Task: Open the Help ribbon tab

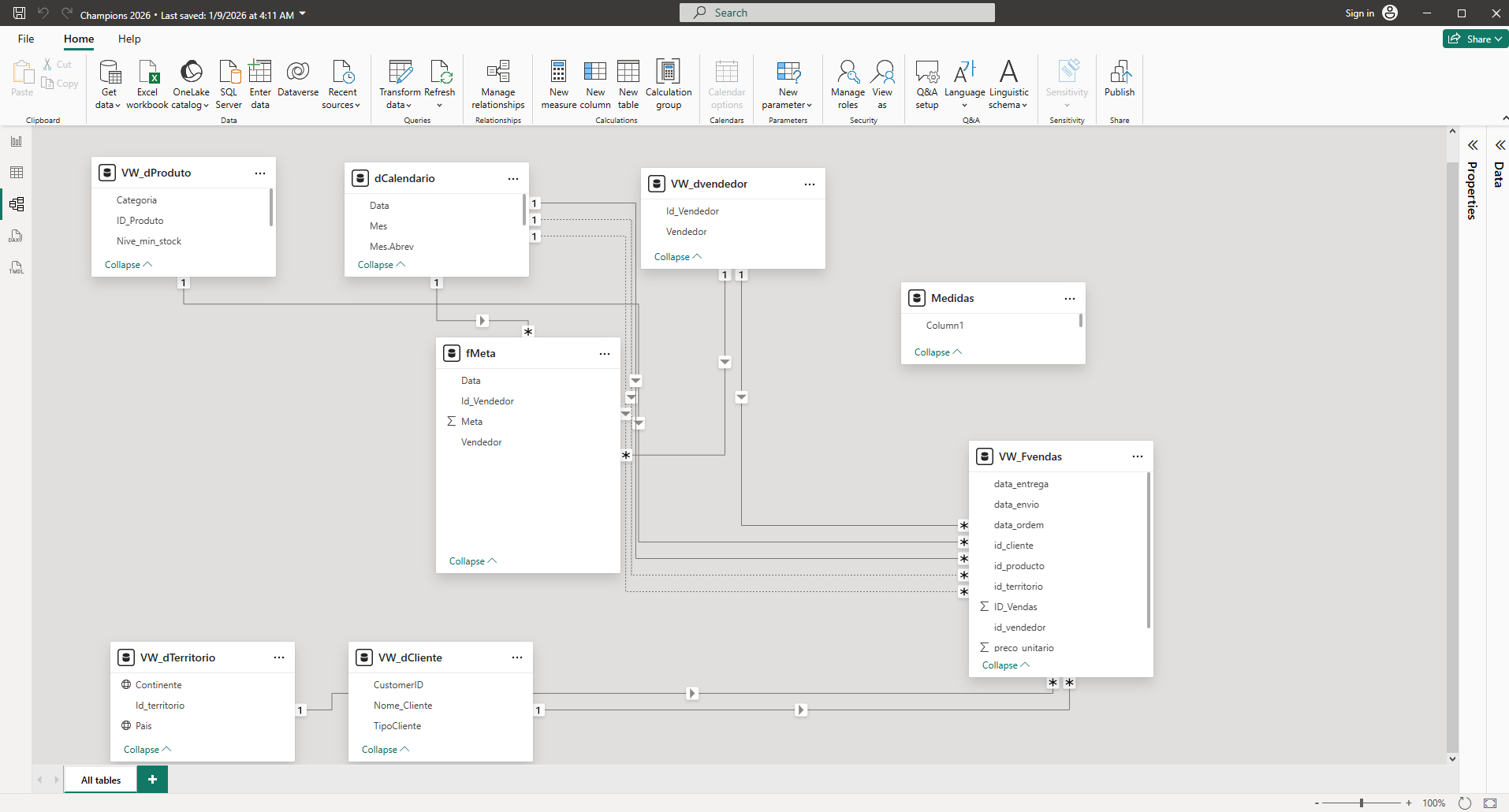Action: tap(129, 39)
